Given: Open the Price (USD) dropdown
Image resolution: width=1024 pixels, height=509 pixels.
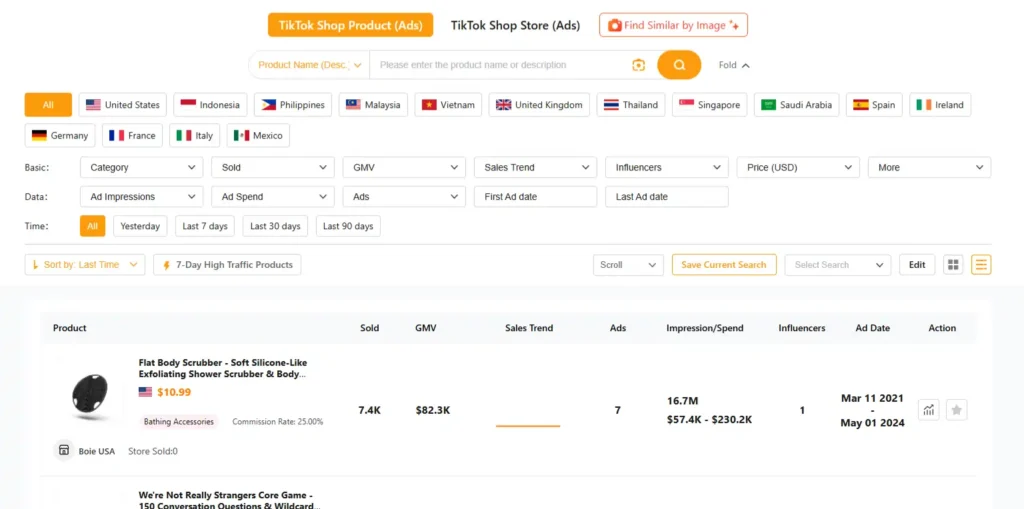Looking at the screenshot, I should (x=798, y=168).
